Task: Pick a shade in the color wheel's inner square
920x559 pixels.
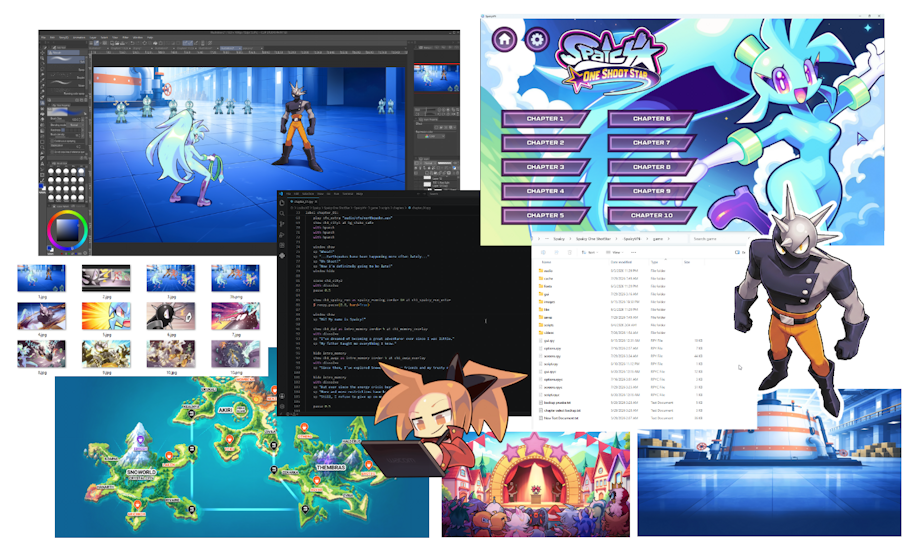Action: (67, 230)
